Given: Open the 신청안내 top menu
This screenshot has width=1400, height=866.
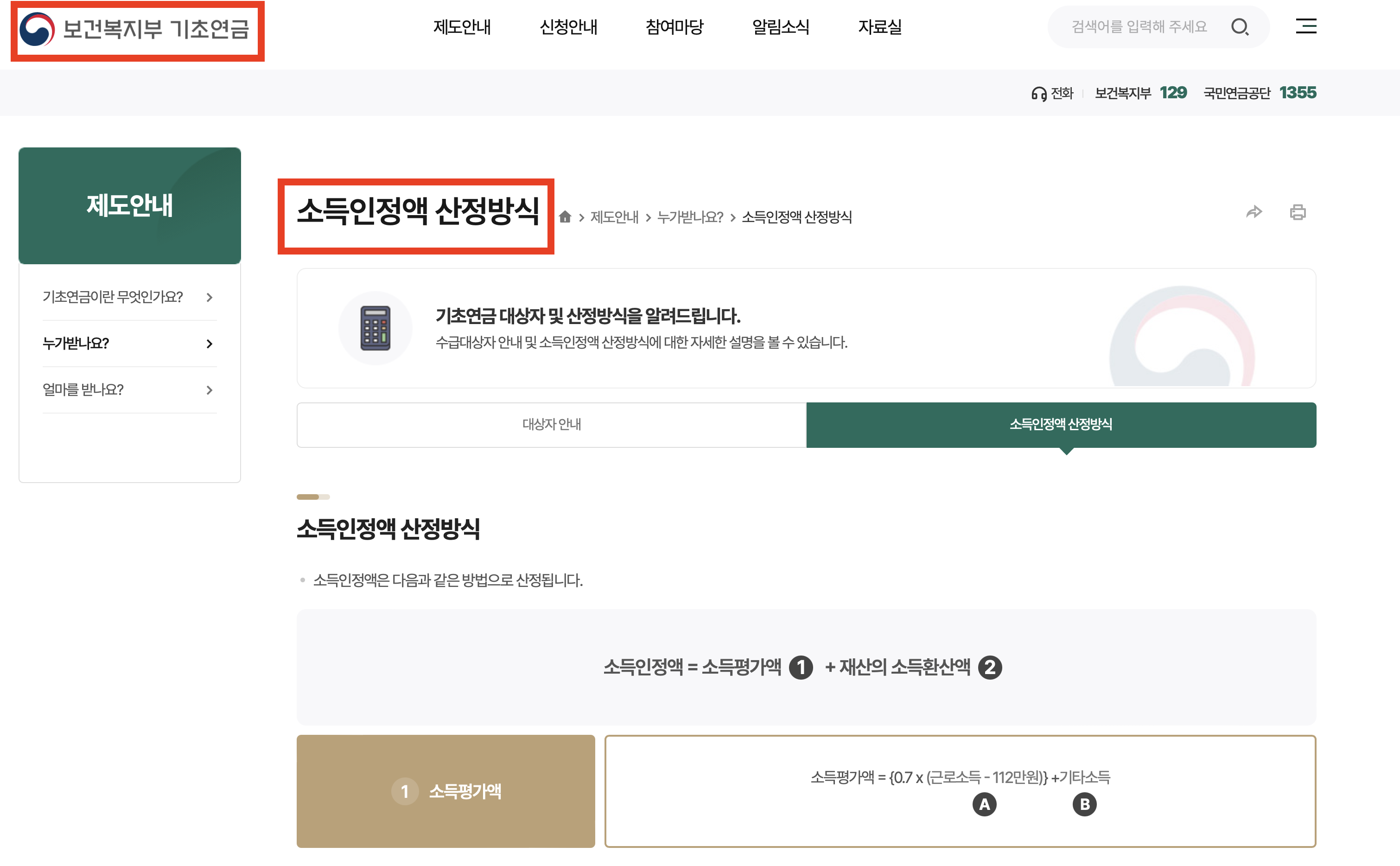Looking at the screenshot, I should (568, 27).
